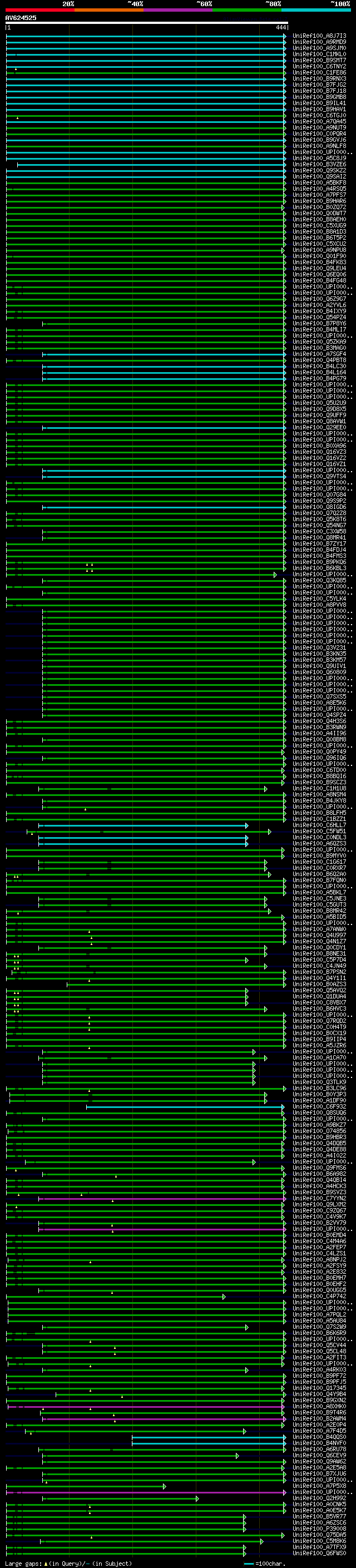Click label UniRef100_Q5CV44

319,1344
